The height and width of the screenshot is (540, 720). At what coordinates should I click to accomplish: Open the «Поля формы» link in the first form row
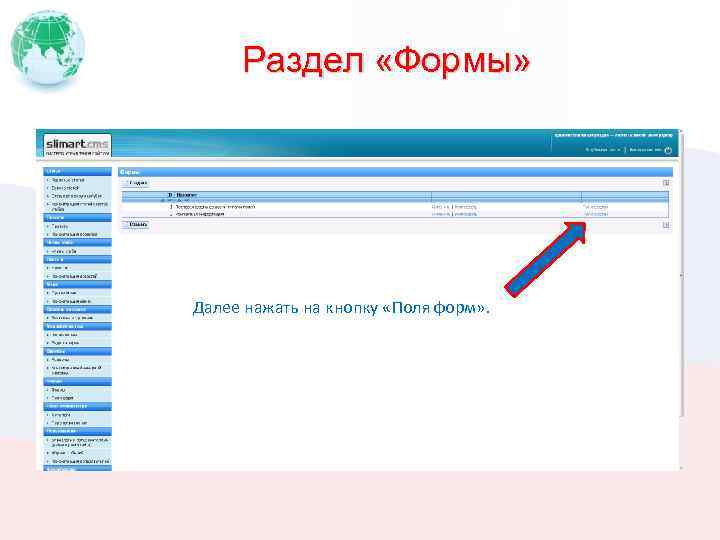[596, 207]
